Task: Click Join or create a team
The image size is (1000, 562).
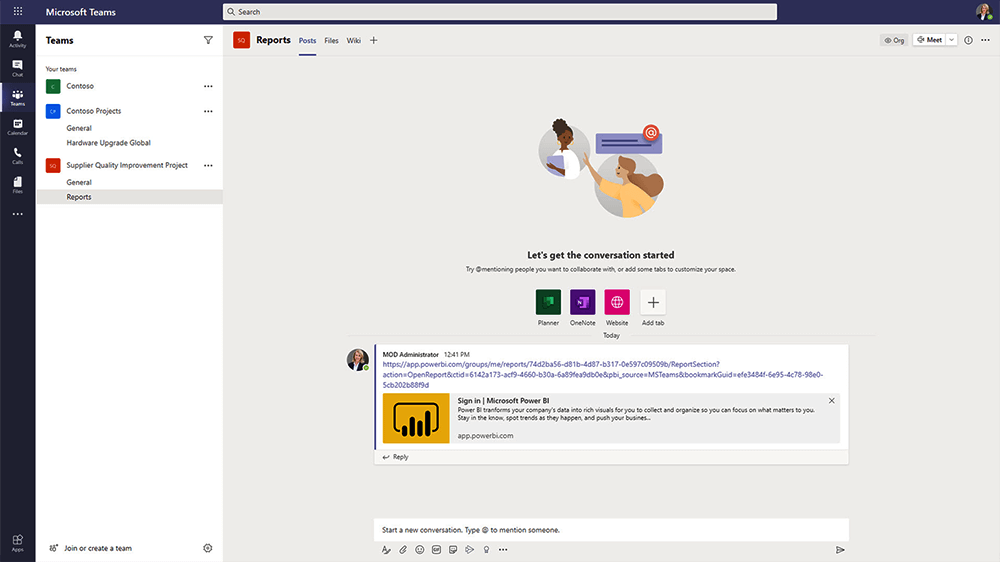Action: pyautogui.click(x=97, y=548)
